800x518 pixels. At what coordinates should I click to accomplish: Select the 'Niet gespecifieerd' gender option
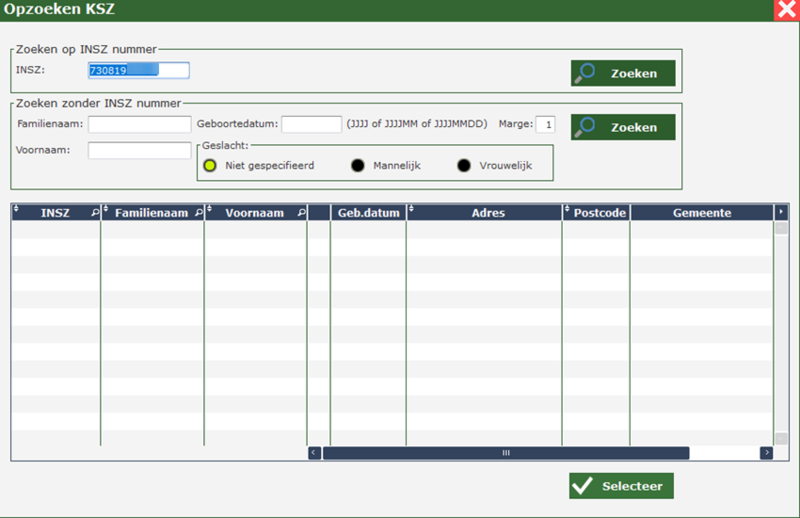pyautogui.click(x=209, y=166)
